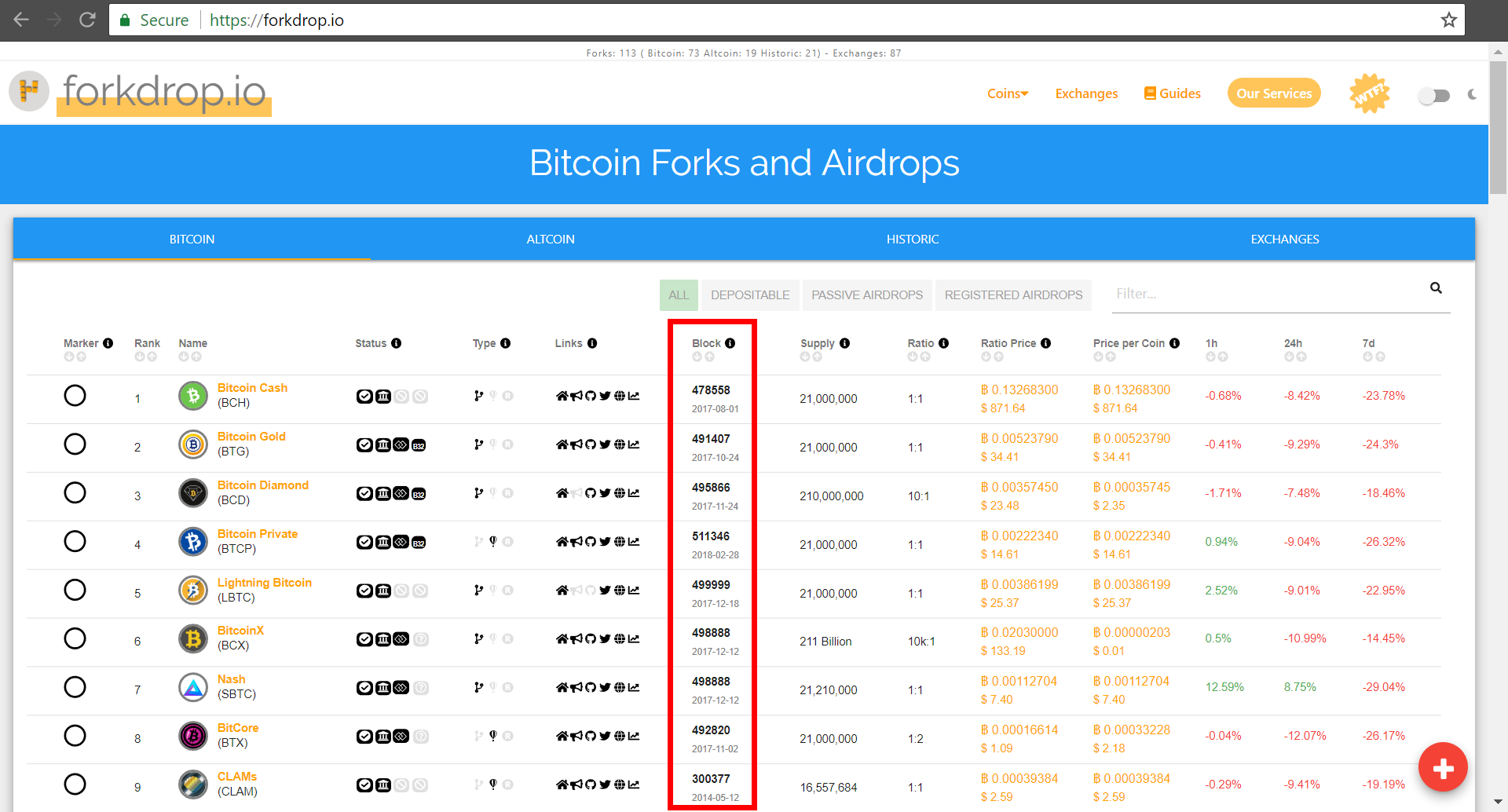This screenshot has height=812, width=1508.
Task: Click the Bitcoin Cash green coin logo
Action: click(x=193, y=396)
